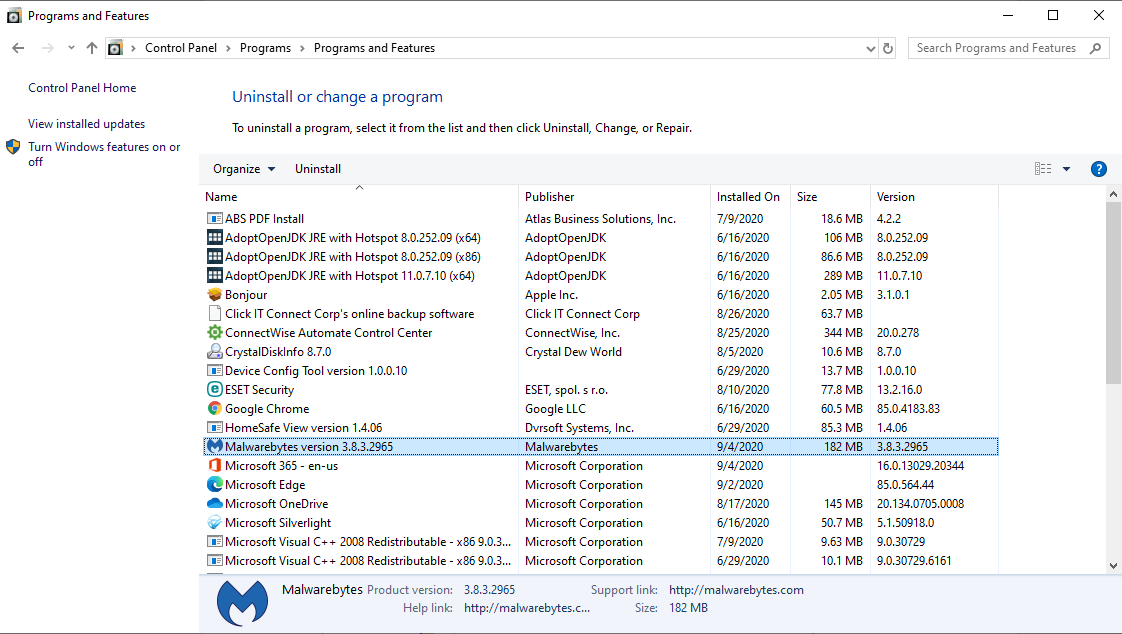This screenshot has width=1122, height=634.
Task: Open the malwarebytes.com support link
Action: pos(736,590)
